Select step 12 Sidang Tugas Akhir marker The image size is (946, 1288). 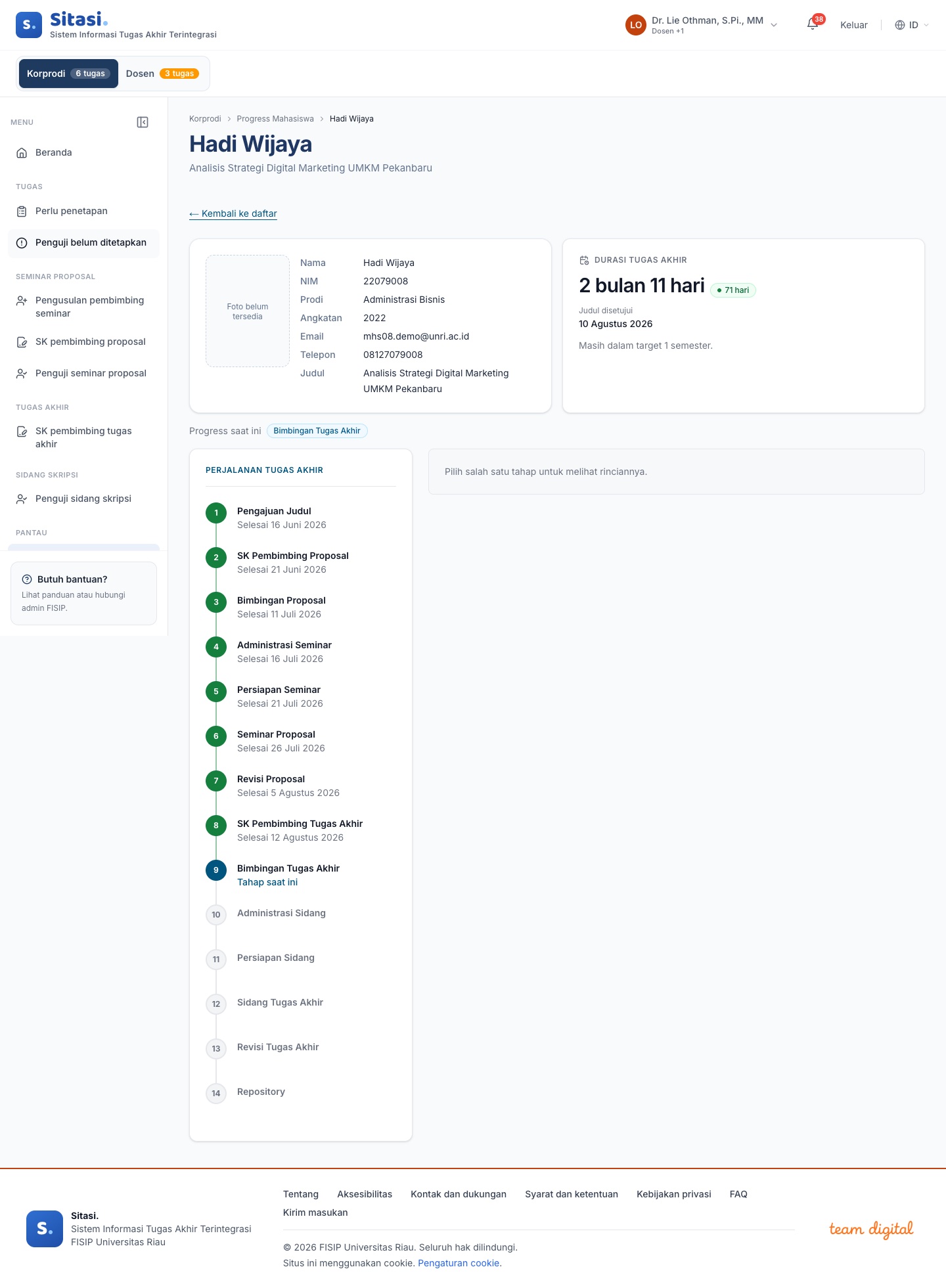point(216,1004)
